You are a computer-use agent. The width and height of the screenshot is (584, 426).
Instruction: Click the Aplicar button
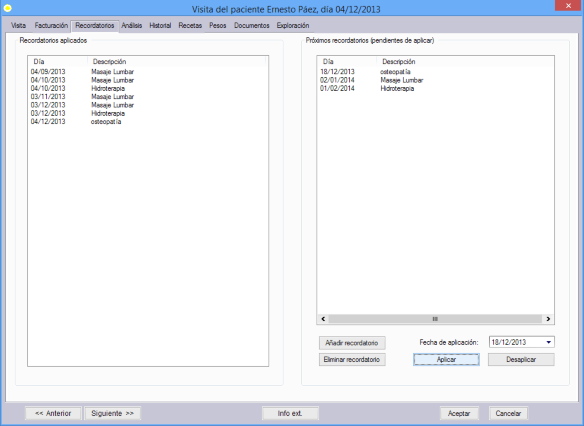(446, 359)
